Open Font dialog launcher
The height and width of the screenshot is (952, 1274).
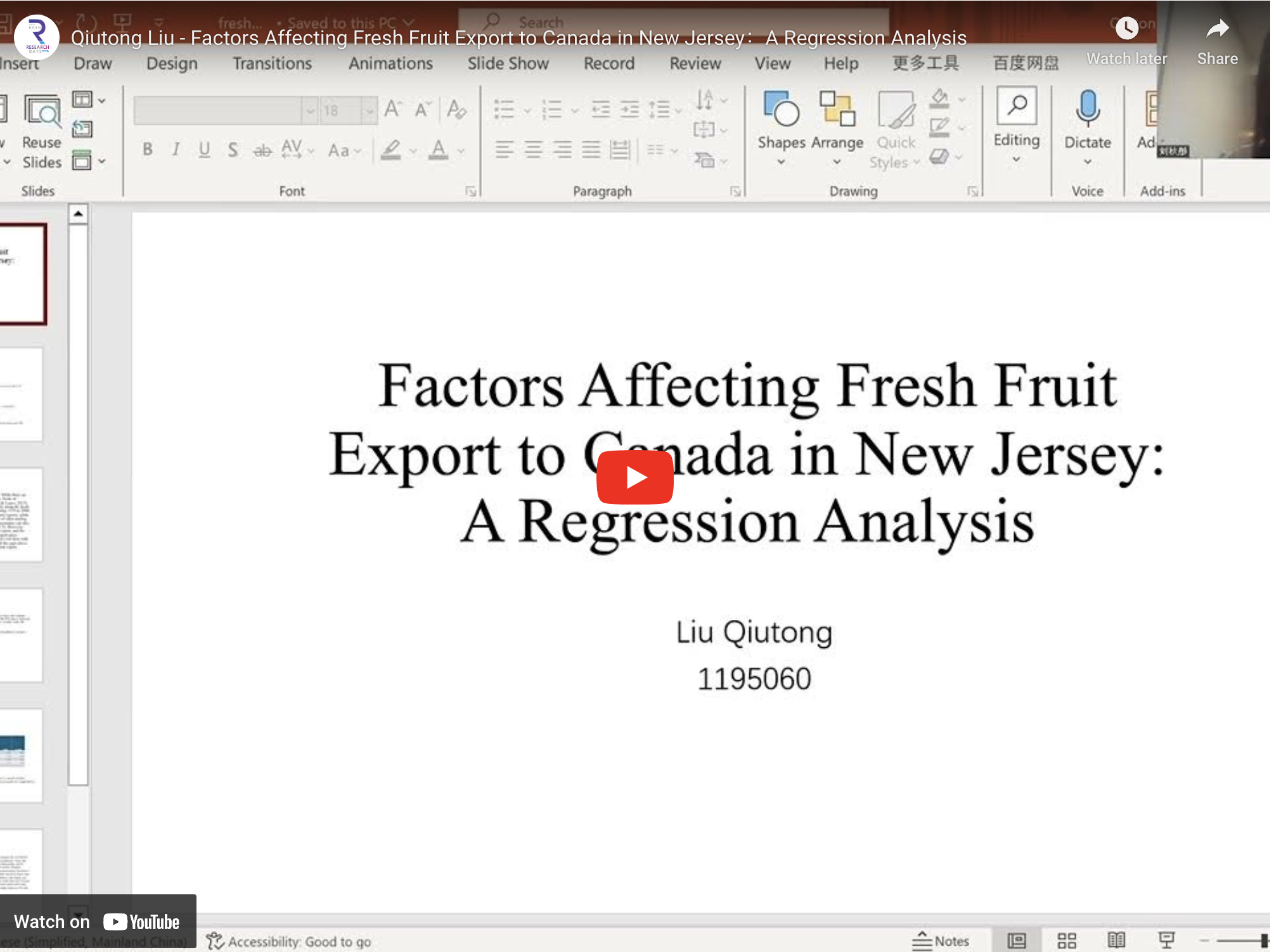coord(470,191)
